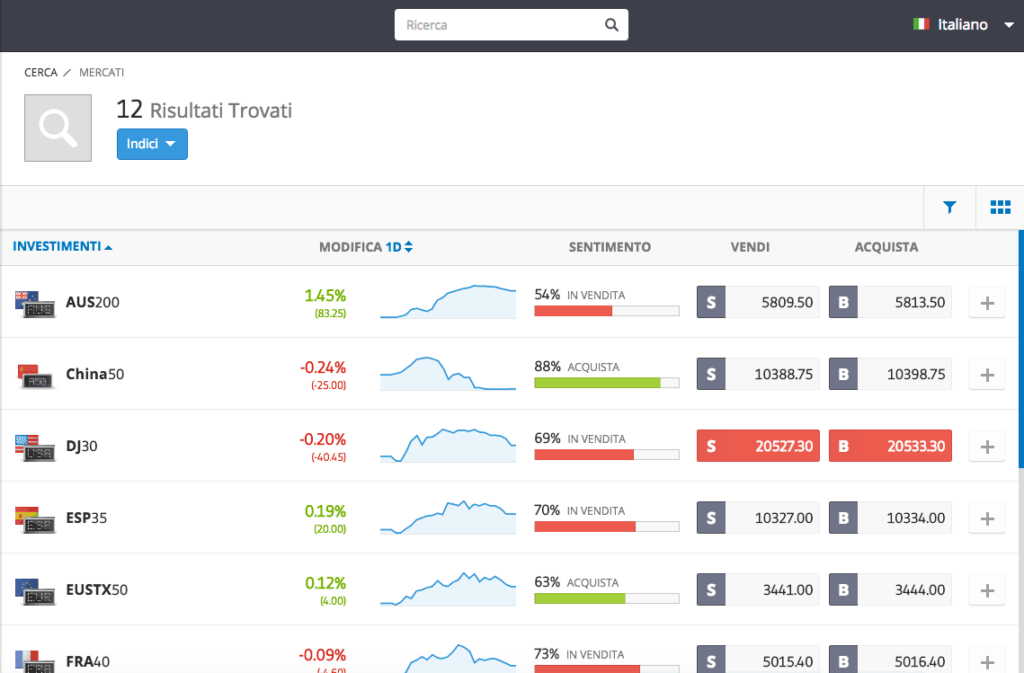Screen dimensions: 1024x673
Task: Sell EUSTX50 at 3441.00
Action: pos(758,589)
